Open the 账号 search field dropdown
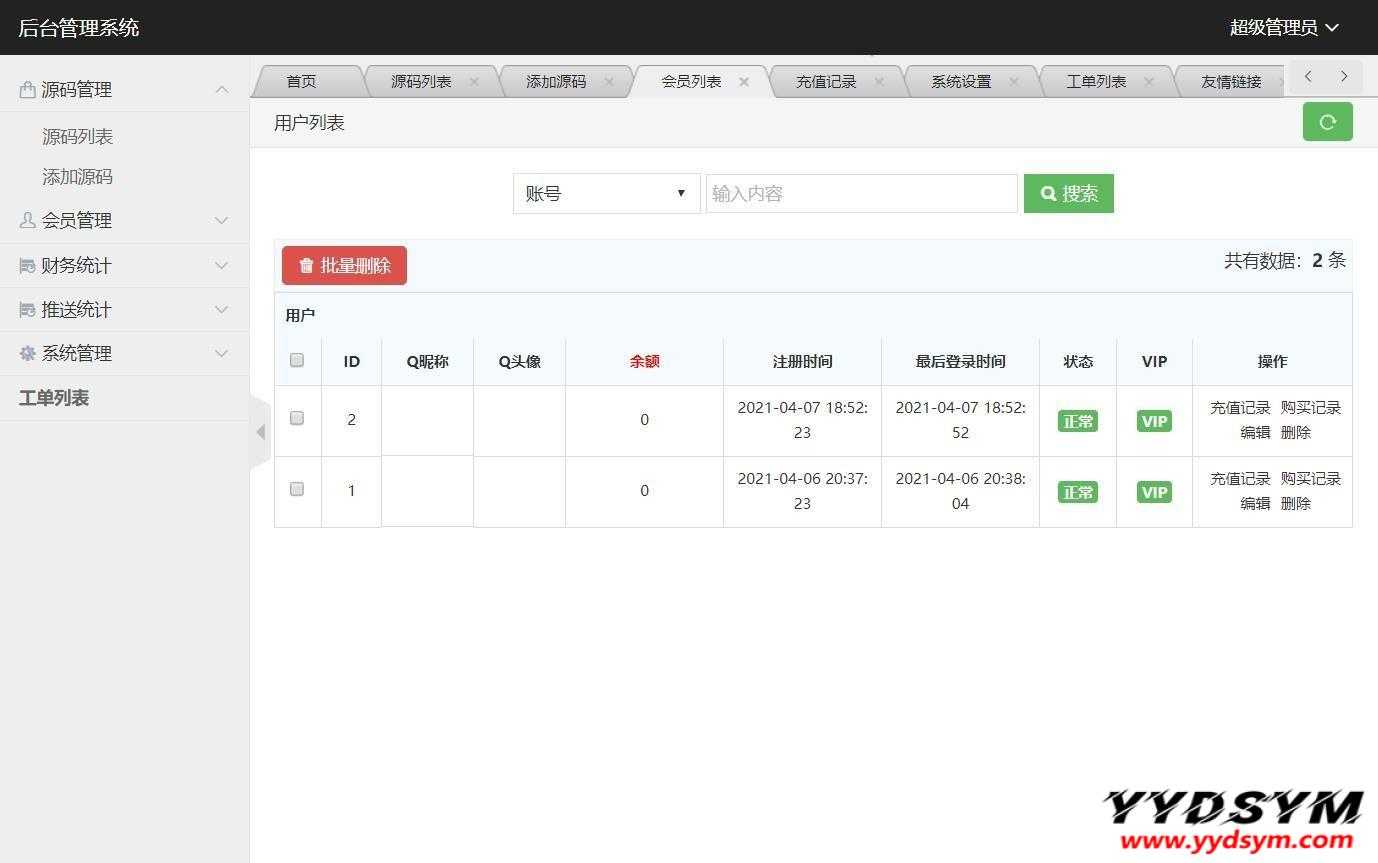The image size is (1378, 863). [x=606, y=193]
